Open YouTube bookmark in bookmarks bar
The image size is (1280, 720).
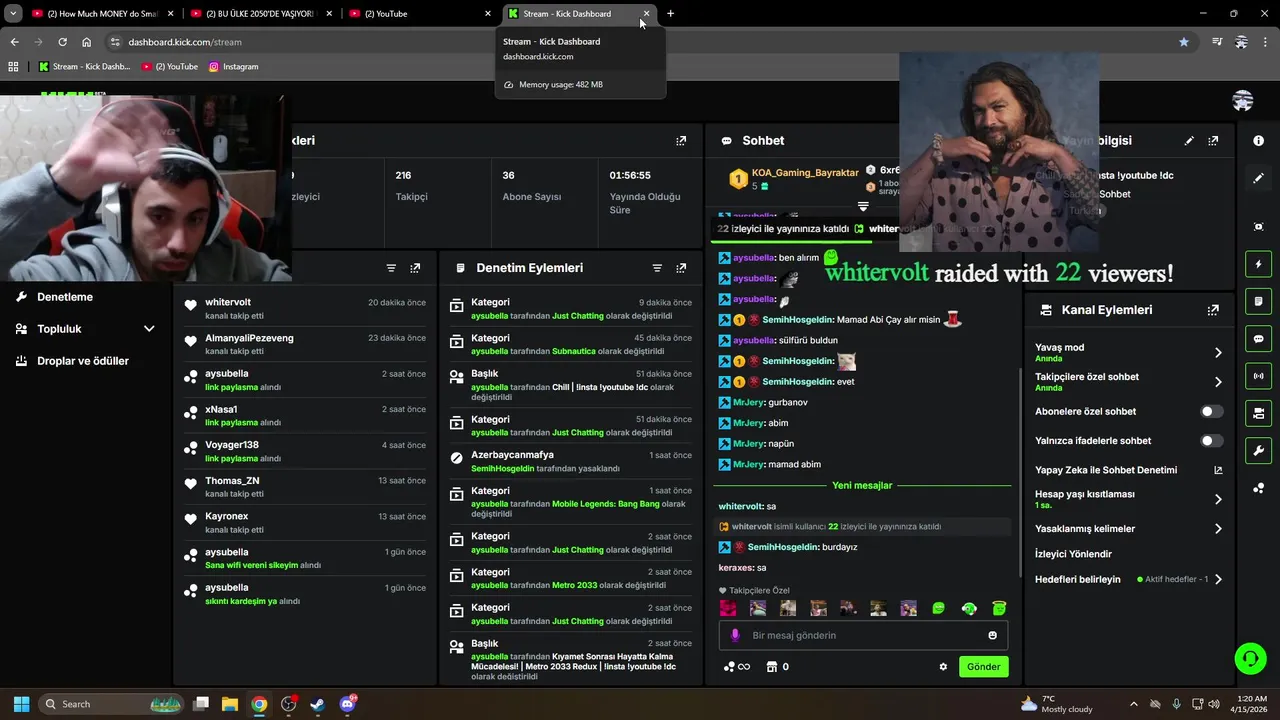click(x=170, y=67)
